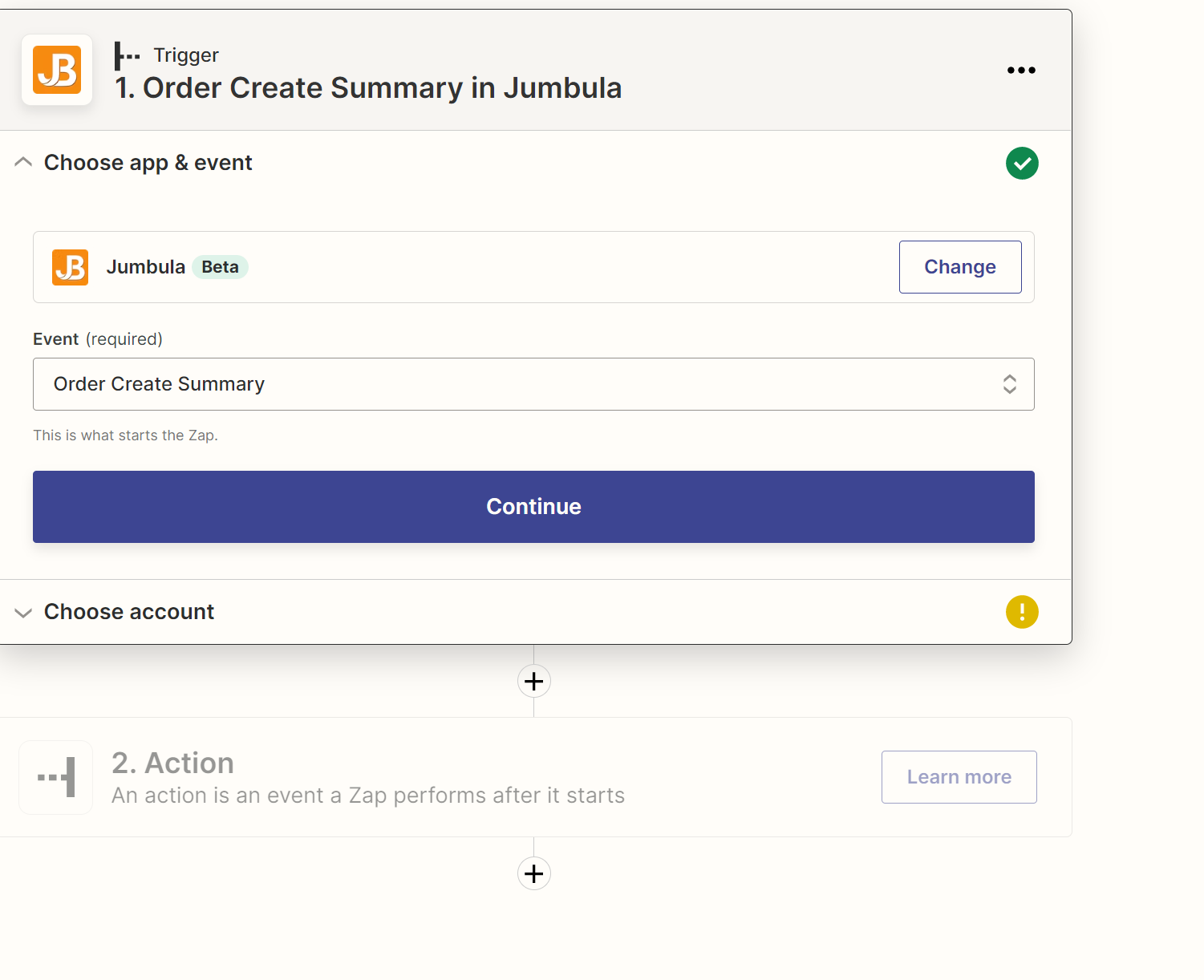Open the three-dot step options menu

(1021, 71)
